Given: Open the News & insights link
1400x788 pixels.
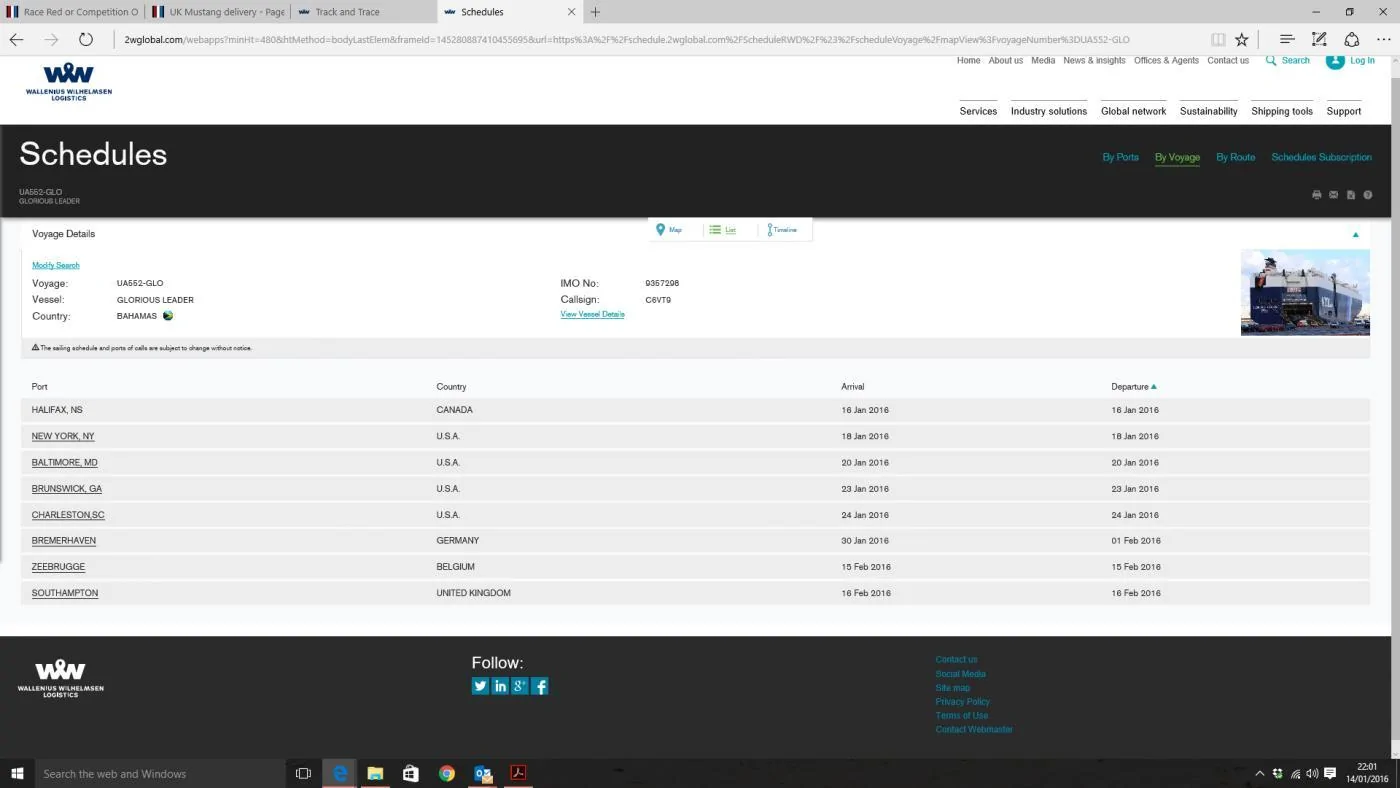Looking at the screenshot, I should 1094,61.
